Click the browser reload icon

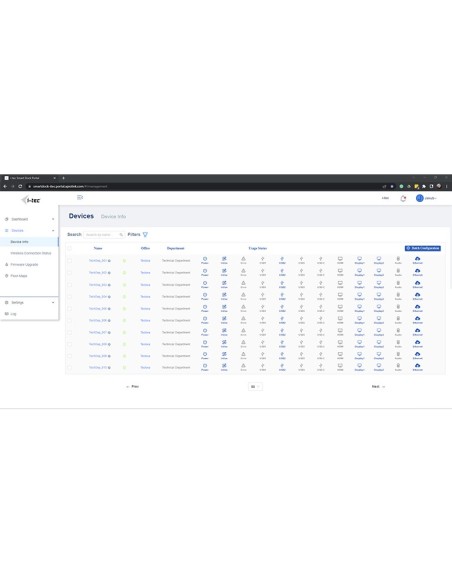(x=20, y=186)
